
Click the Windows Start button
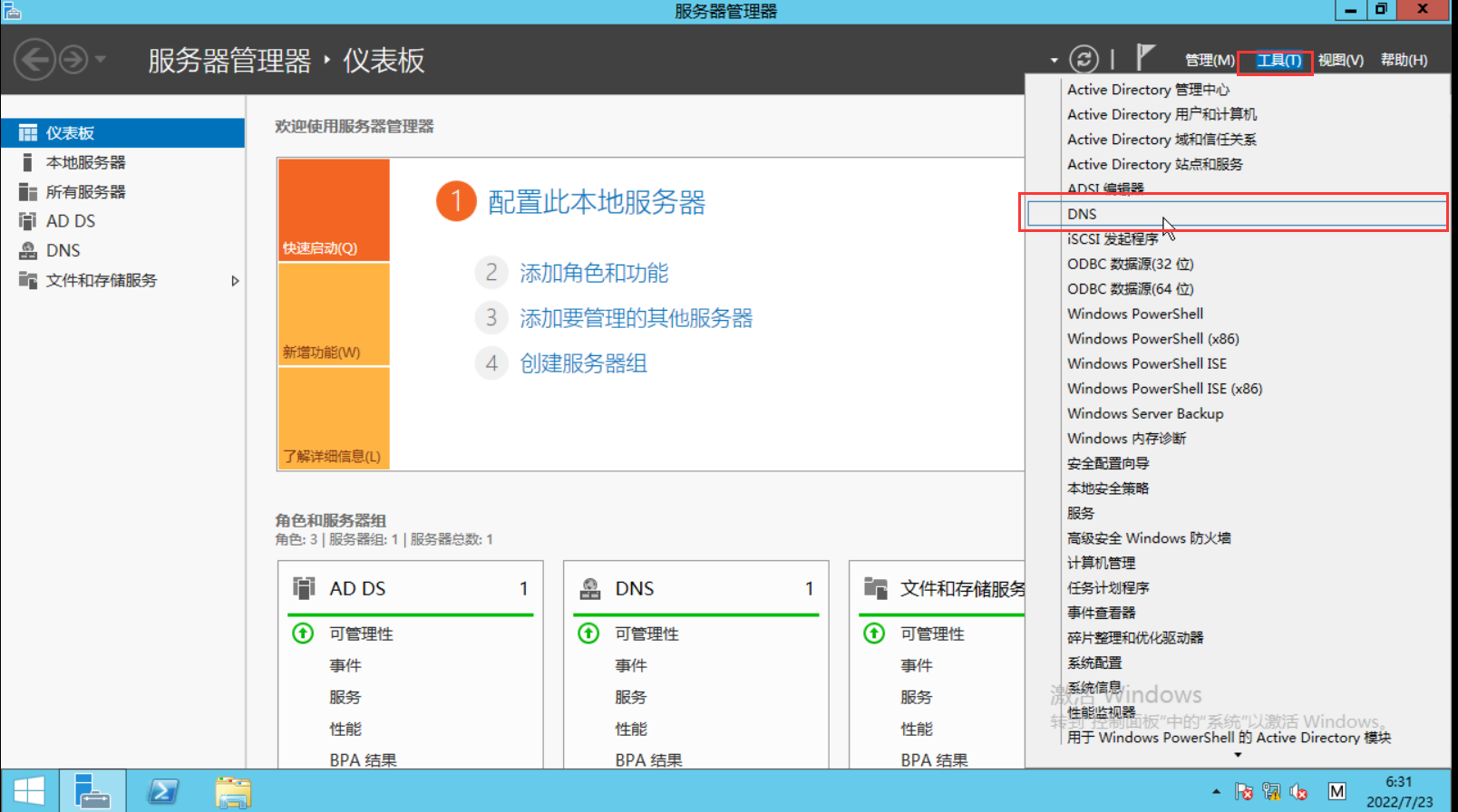click(29, 791)
